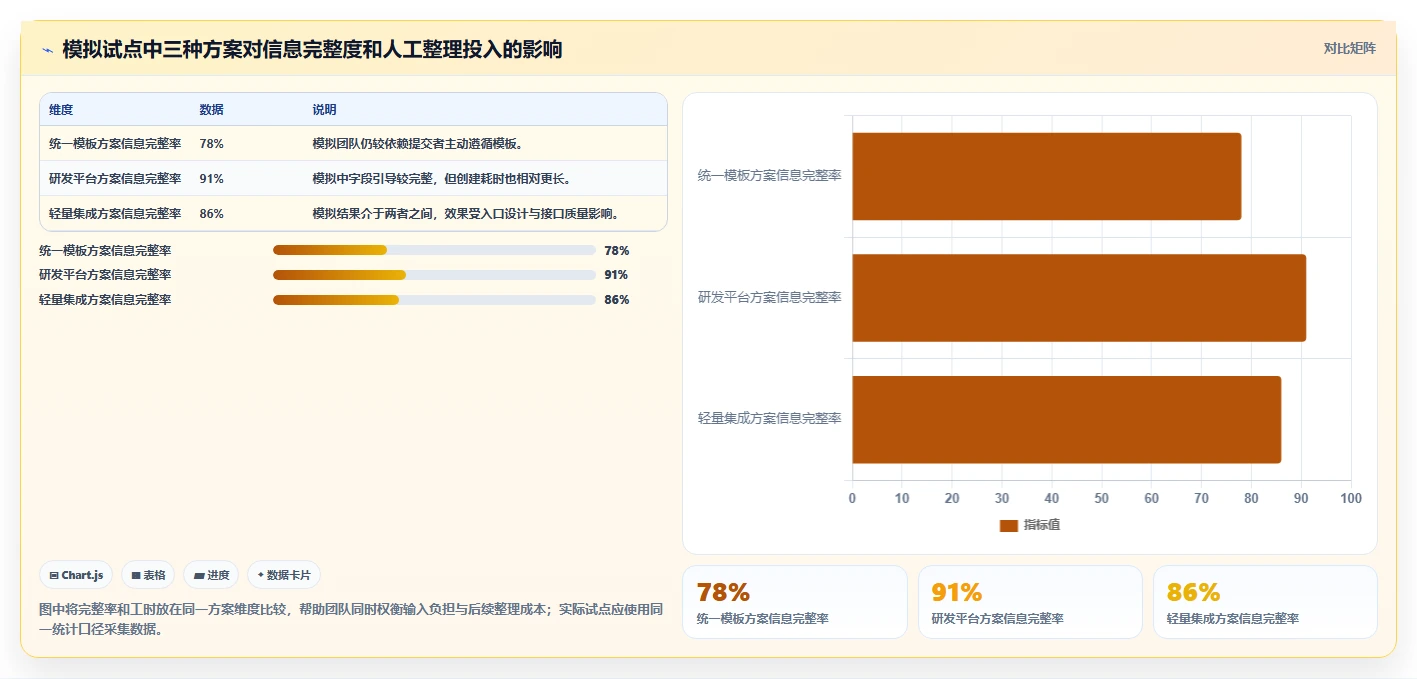The height and width of the screenshot is (679, 1417).
Task: Click chart axis label 统一模板方案信息完整率
Action: coord(770,176)
